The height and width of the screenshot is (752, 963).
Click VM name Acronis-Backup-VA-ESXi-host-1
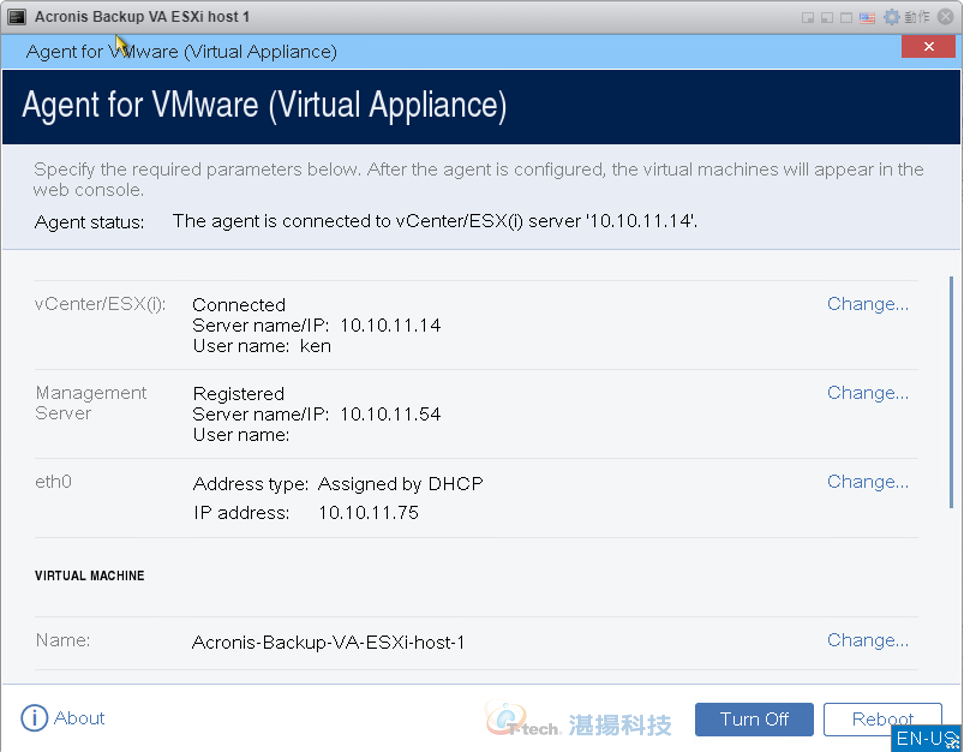tap(329, 643)
